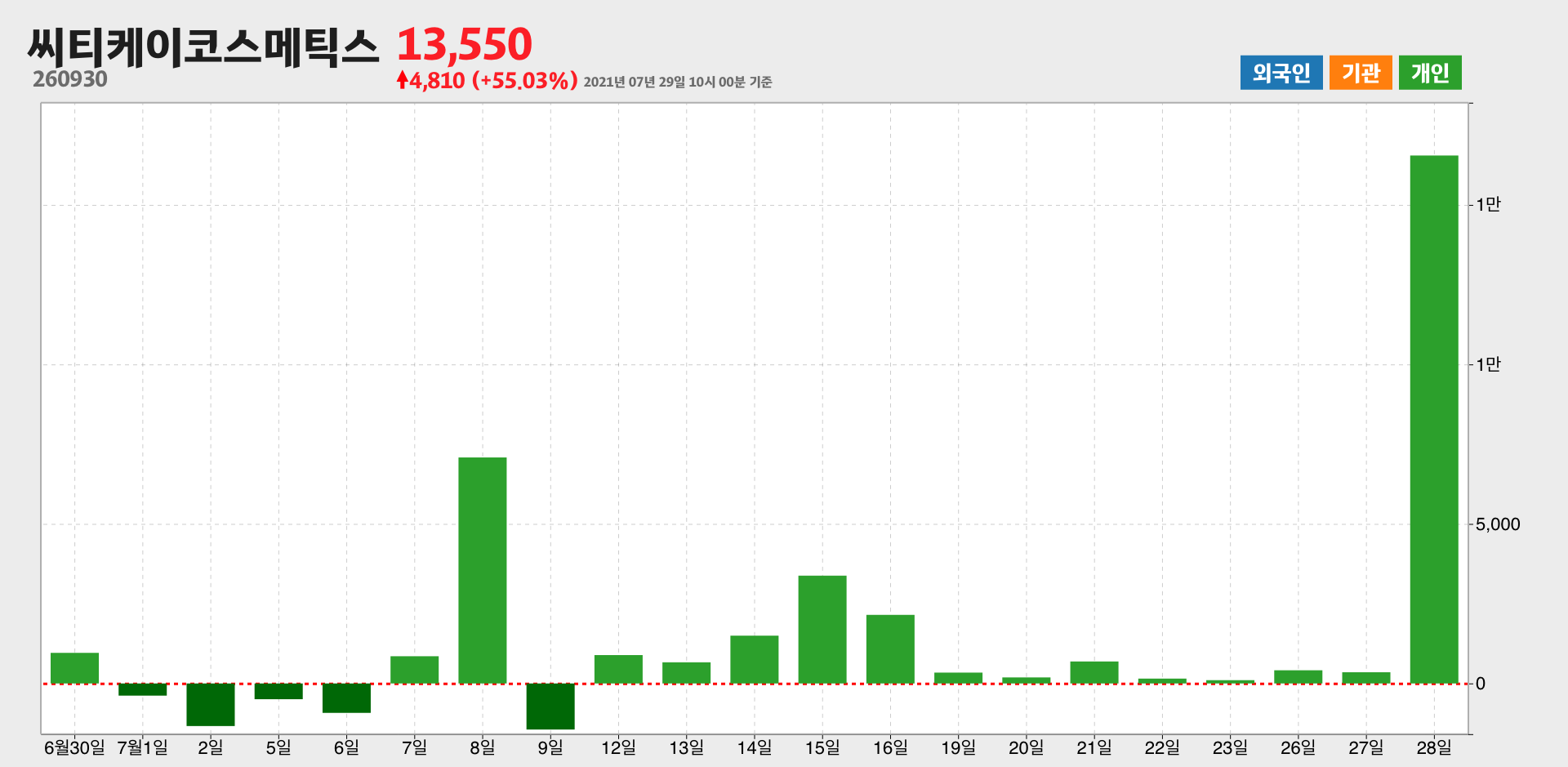This screenshot has width=1568, height=767.
Task: Click the x-axis label 9일
Action: (550, 747)
